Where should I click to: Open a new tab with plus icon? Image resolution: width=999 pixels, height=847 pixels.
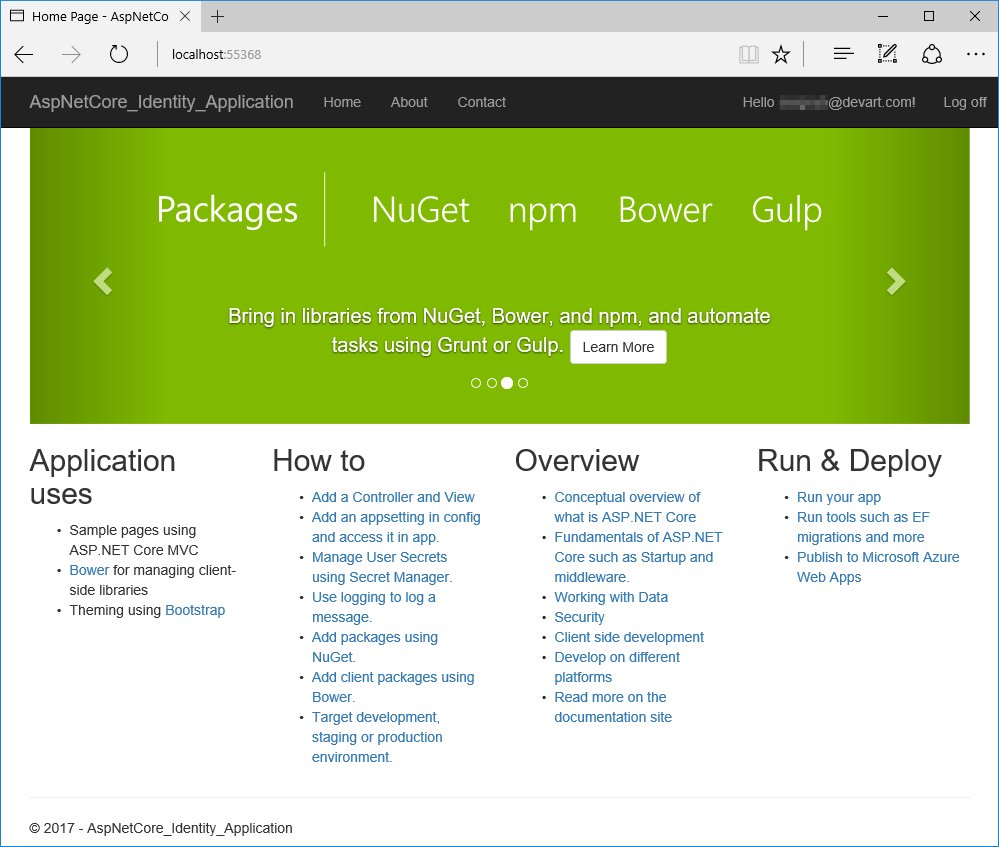click(217, 16)
